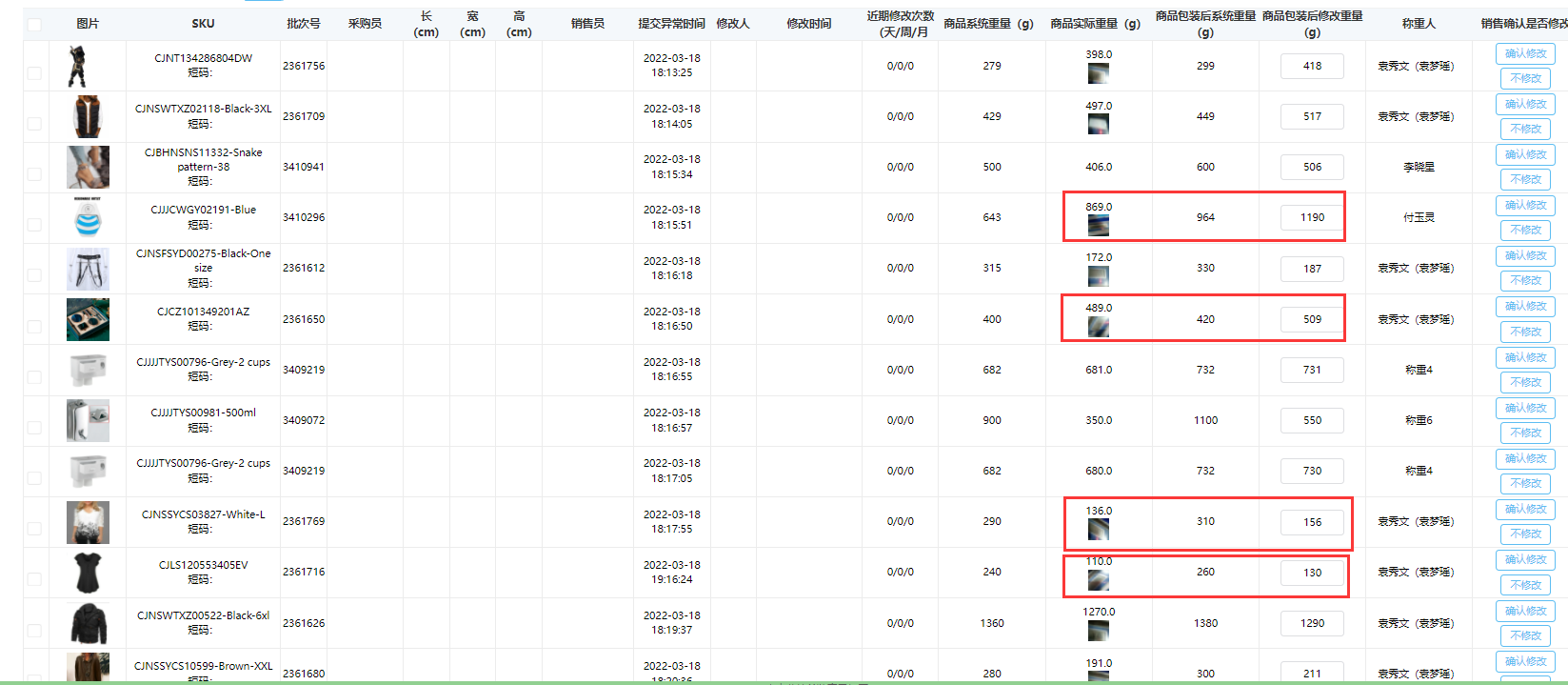
Task: Tick checkbox for CJNSWTXZ00522-Black-6xl row
Action: pos(34,630)
